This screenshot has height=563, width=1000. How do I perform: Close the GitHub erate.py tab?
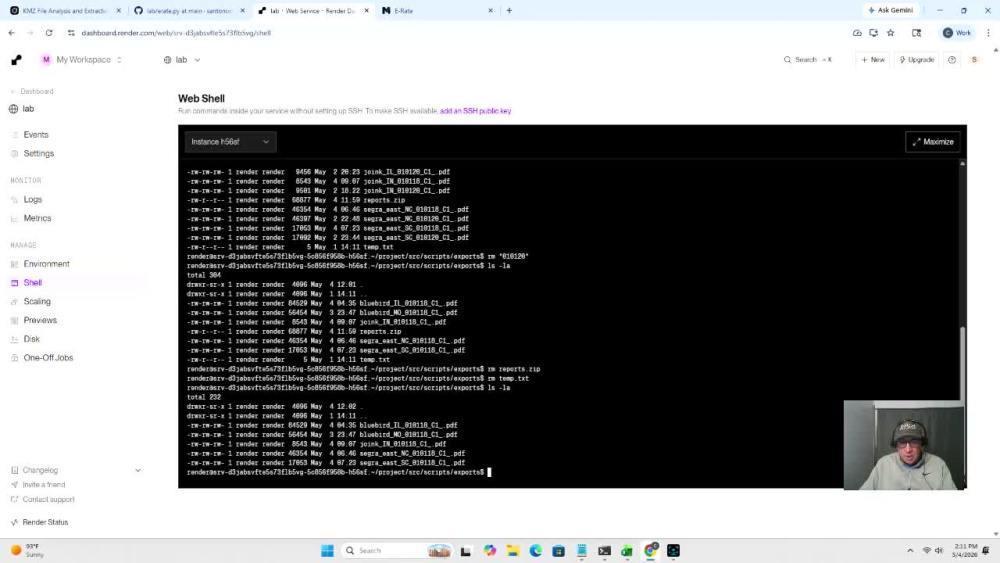(242, 11)
